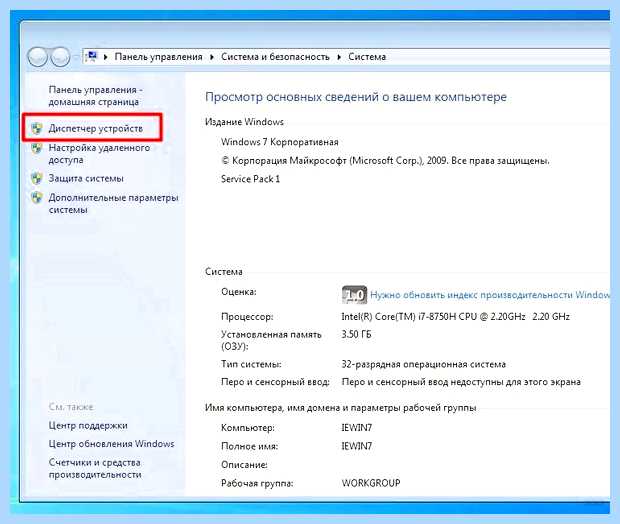Expand the arrow after Система и безопасность
Image resolution: width=620 pixels, height=524 pixels.
click(x=339, y=57)
